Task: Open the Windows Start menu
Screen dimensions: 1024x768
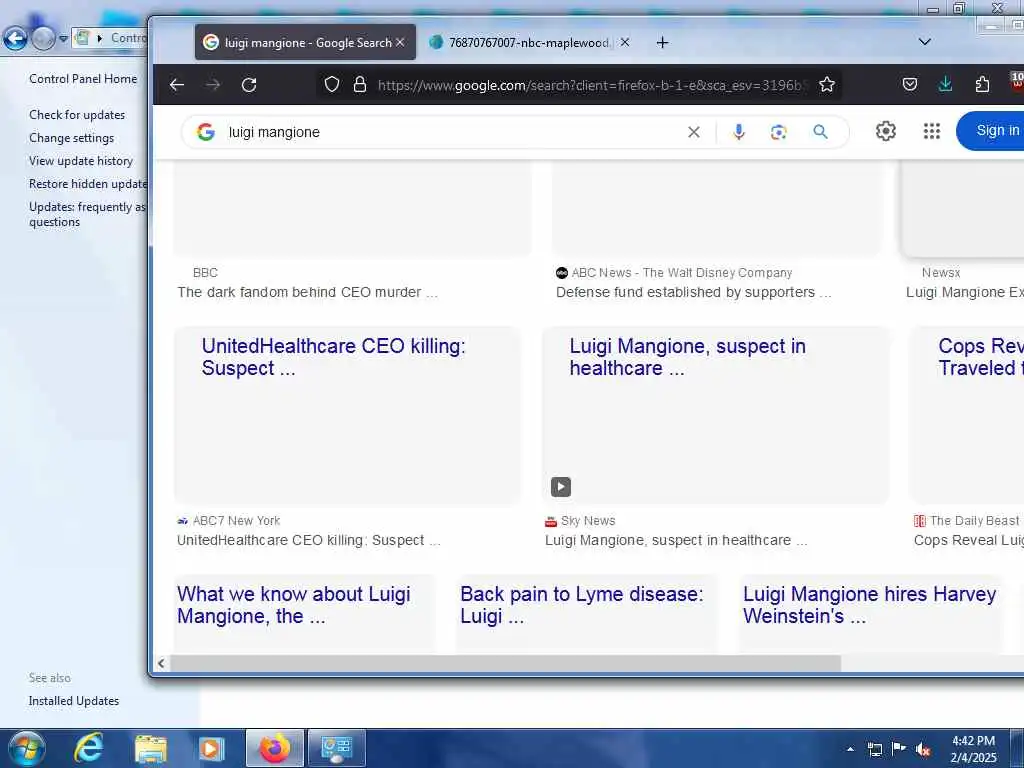Action: click(x=25, y=748)
